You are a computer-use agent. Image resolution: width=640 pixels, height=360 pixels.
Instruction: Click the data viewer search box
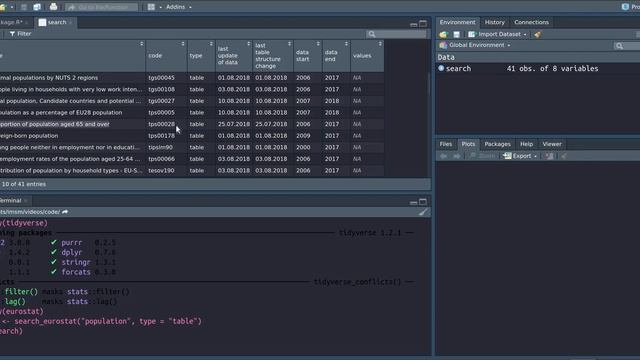(396, 34)
